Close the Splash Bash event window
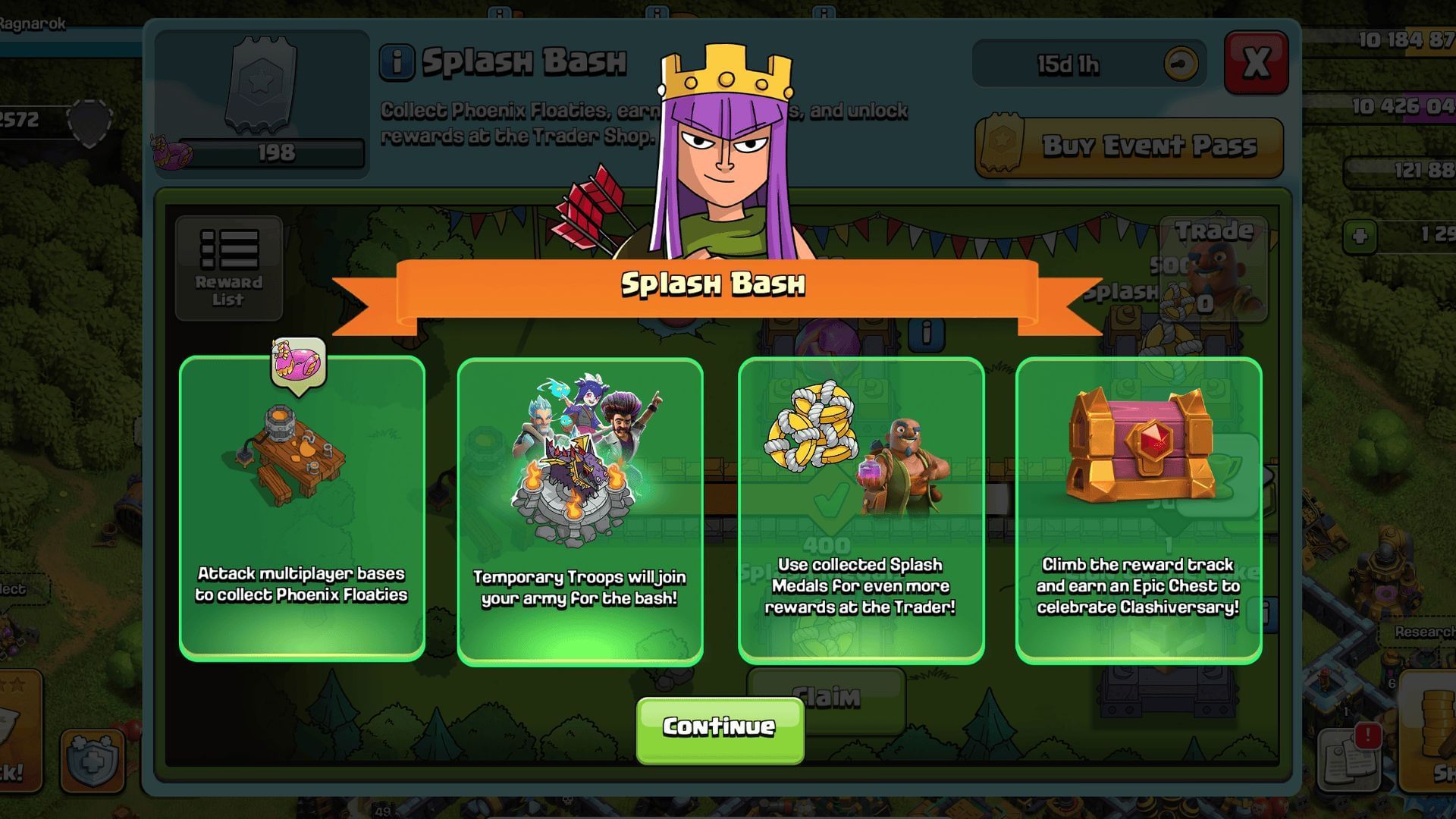1456x819 pixels. click(x=1256, y=63)
